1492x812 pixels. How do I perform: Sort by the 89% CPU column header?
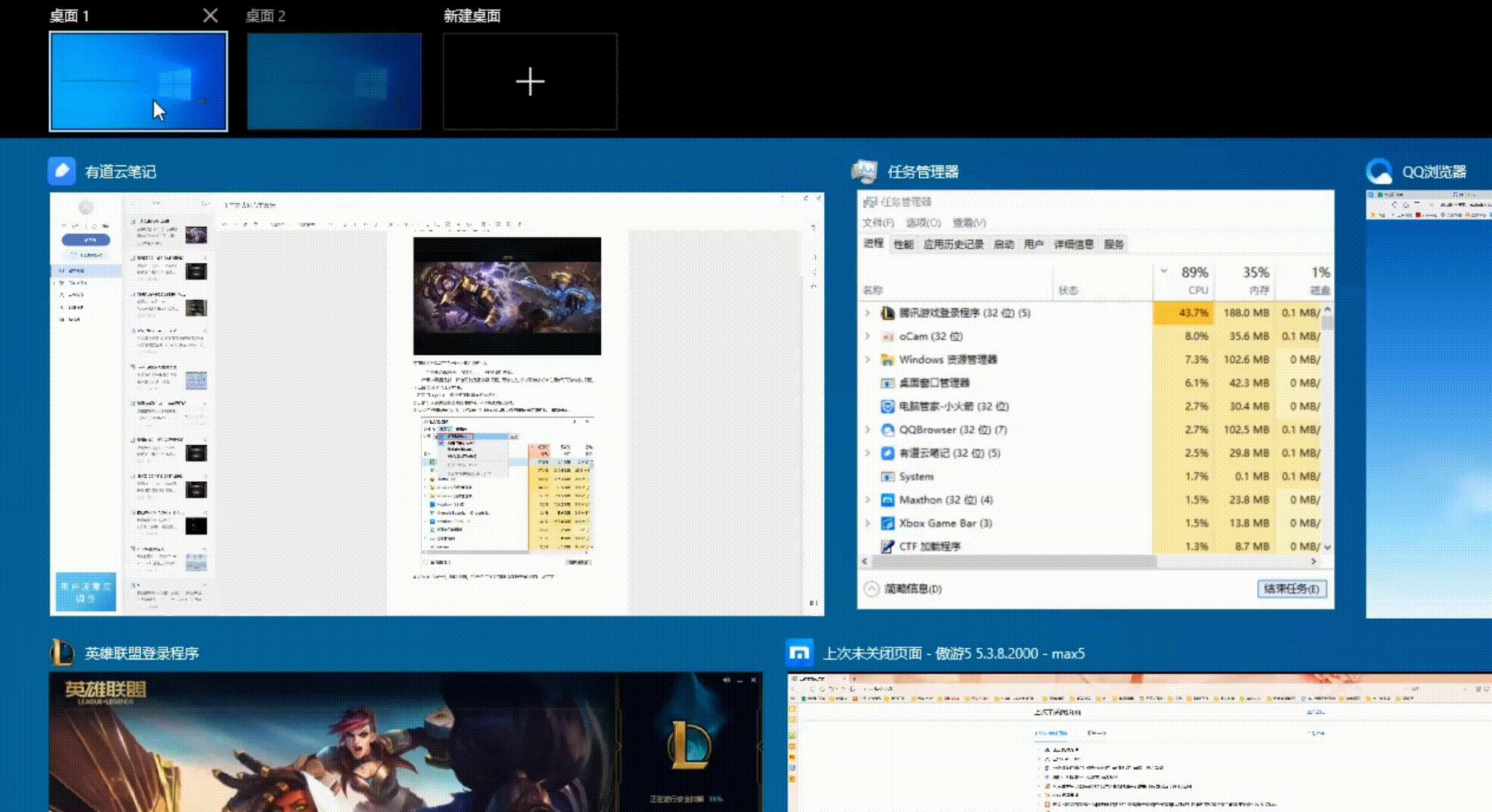click(x=1184, y=280)
